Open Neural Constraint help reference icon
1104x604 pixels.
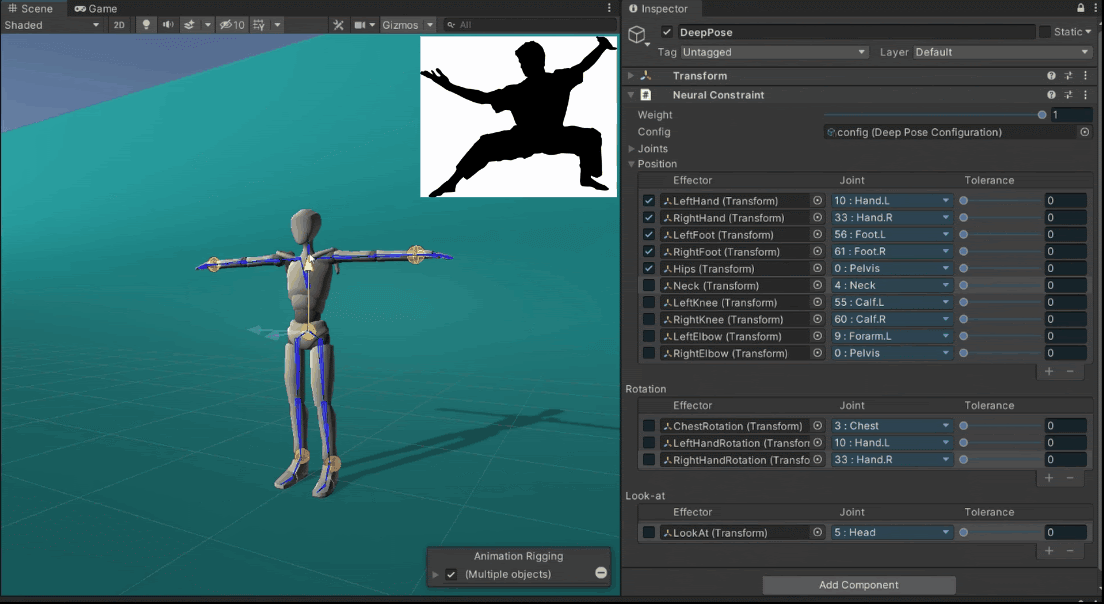point(1051,95)
